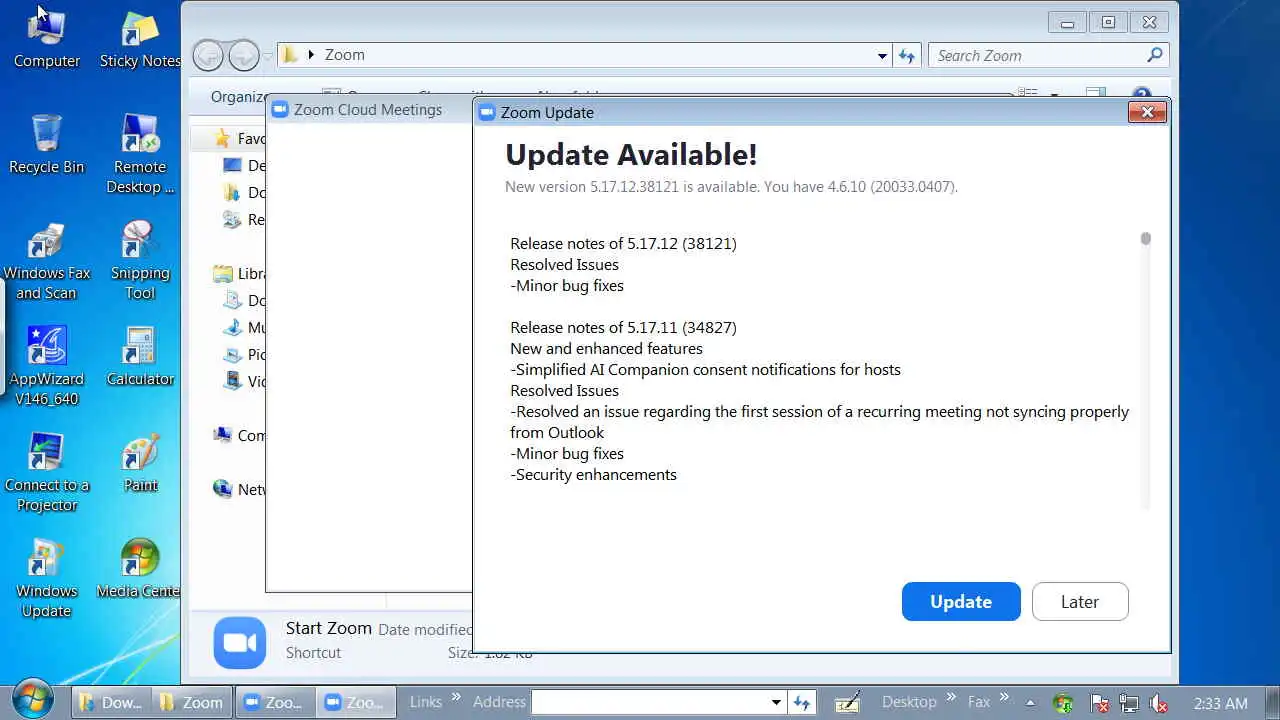Screen dimensions: 1280x720
Task: Click the Later button to postpone update
Action: [x=1080, y=601]
